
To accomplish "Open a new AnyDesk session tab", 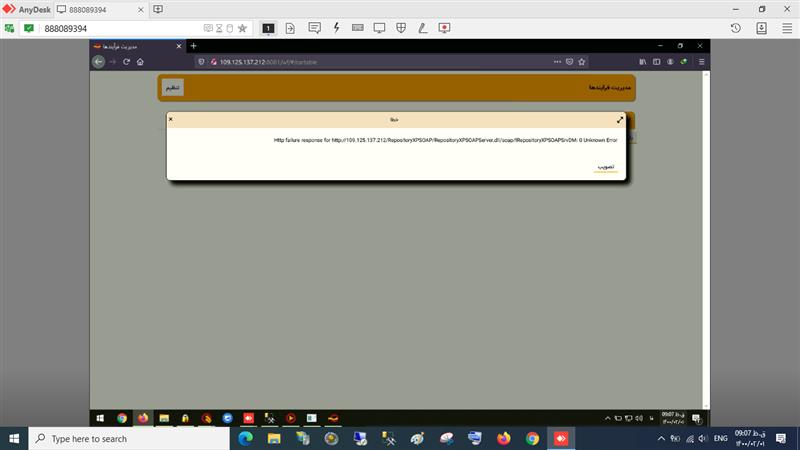I will (157, 9).
